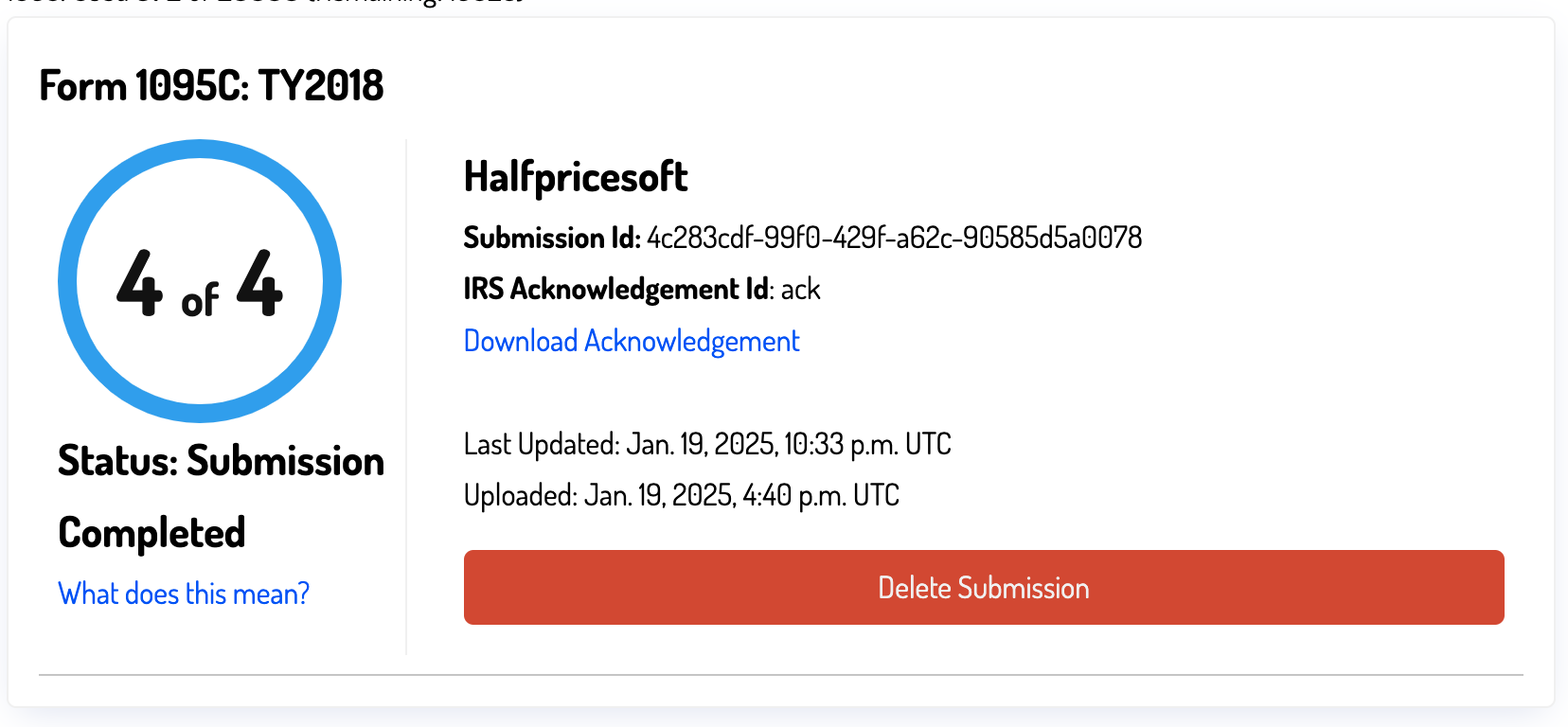Click the 4c283cdf submission identifier
The width and height of the screenshot is (1568, 727).
coord(894,238)
